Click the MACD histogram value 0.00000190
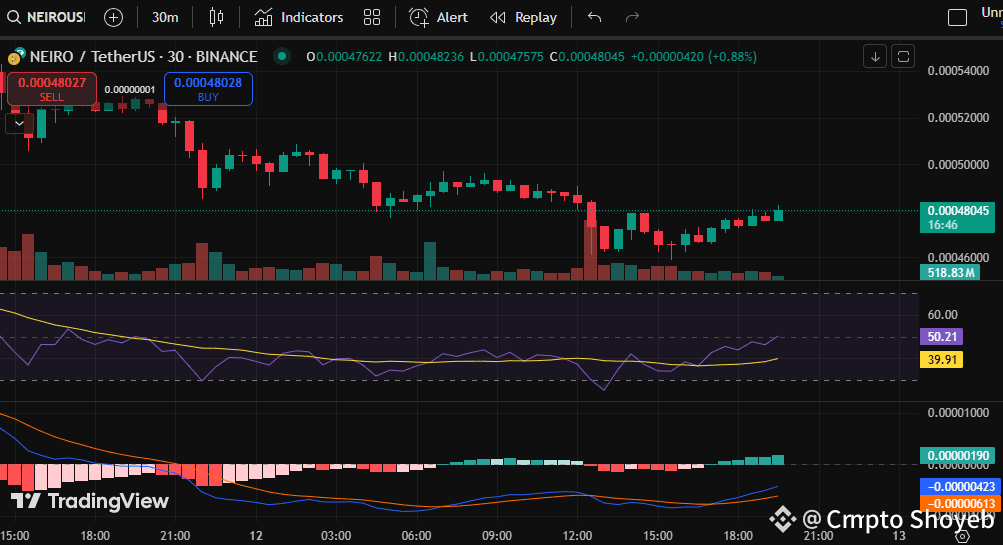This screenshot has width=1003, height=545. [957, 455]
